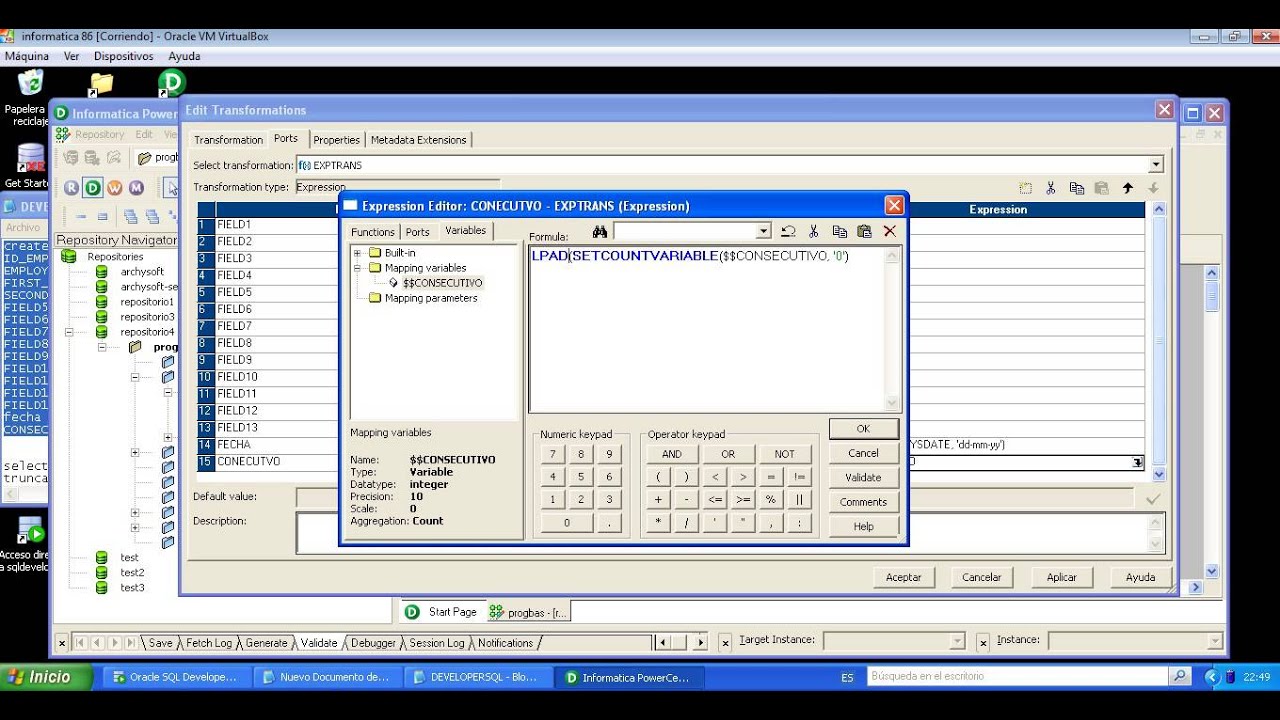
Task: Click the cut scissors icon in Expression Editor
Action: tap(814, 231)
